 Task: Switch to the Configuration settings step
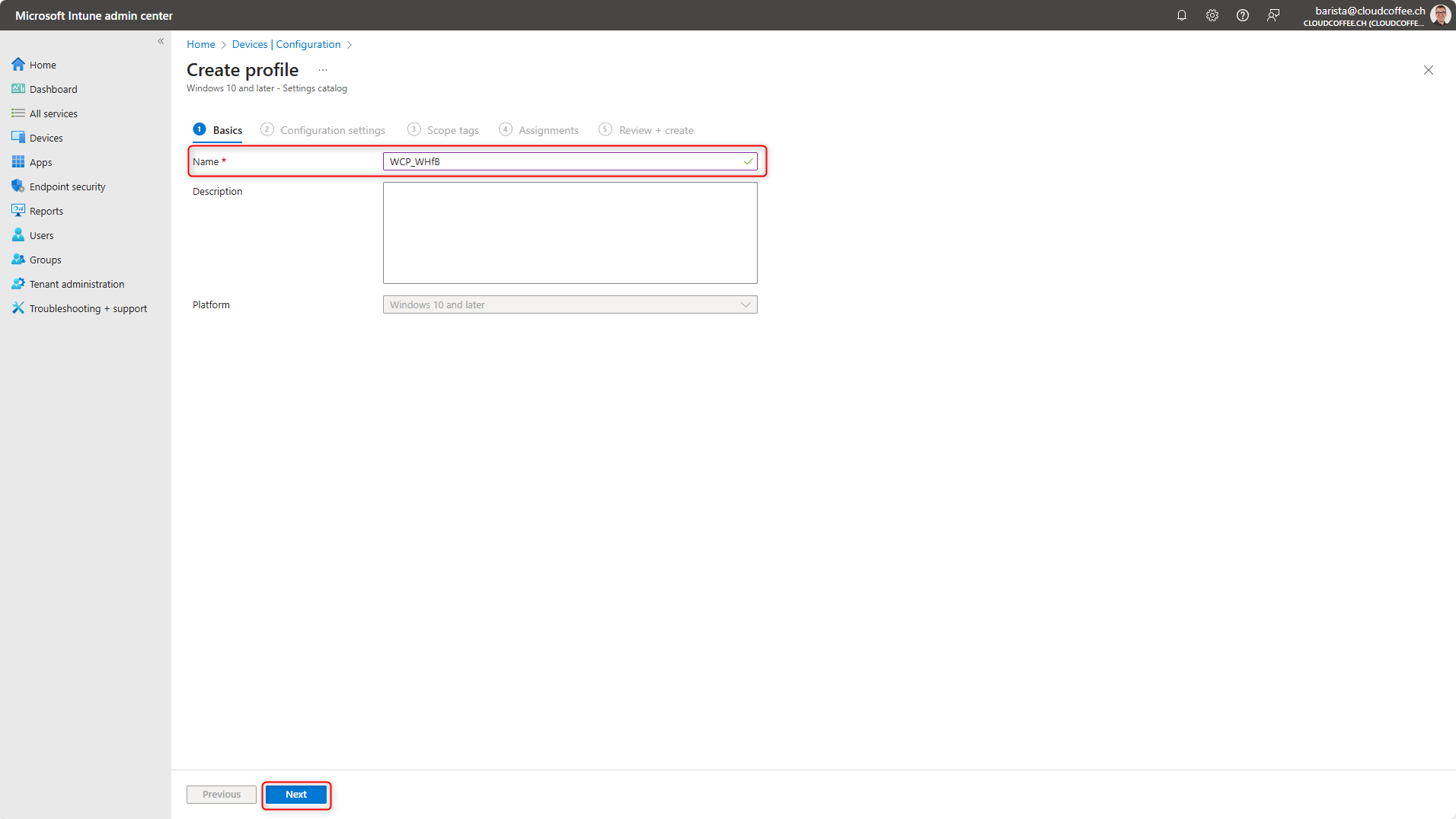click(333, 129)
